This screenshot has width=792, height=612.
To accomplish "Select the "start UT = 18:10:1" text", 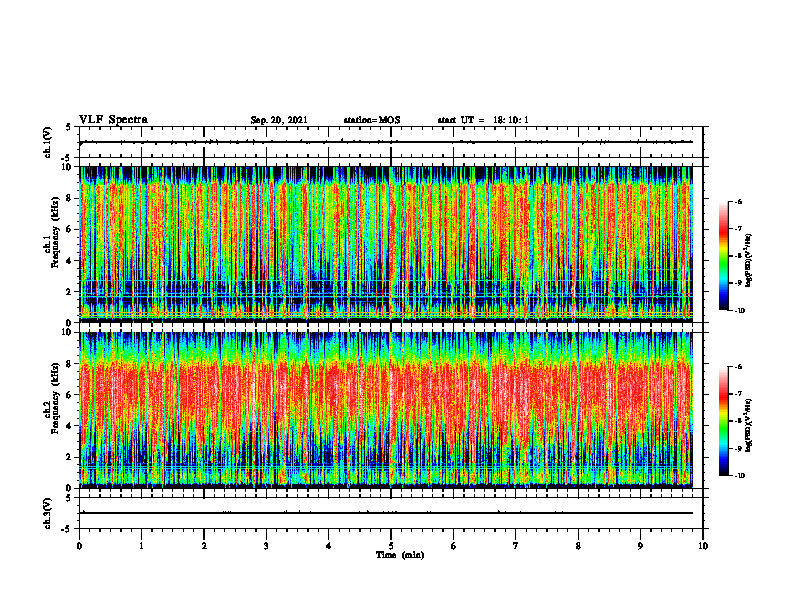I will click(x=483, y=120).
